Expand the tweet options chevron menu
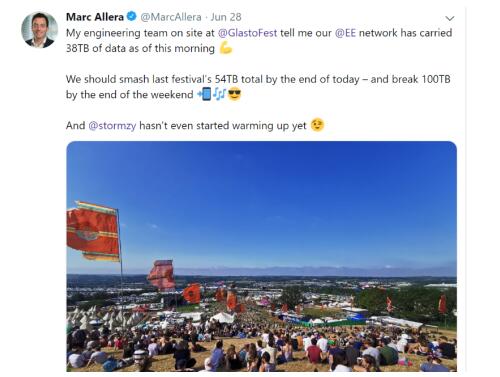Image resolution: width=500 pixels, height=377 pixels. click(450, 18)
